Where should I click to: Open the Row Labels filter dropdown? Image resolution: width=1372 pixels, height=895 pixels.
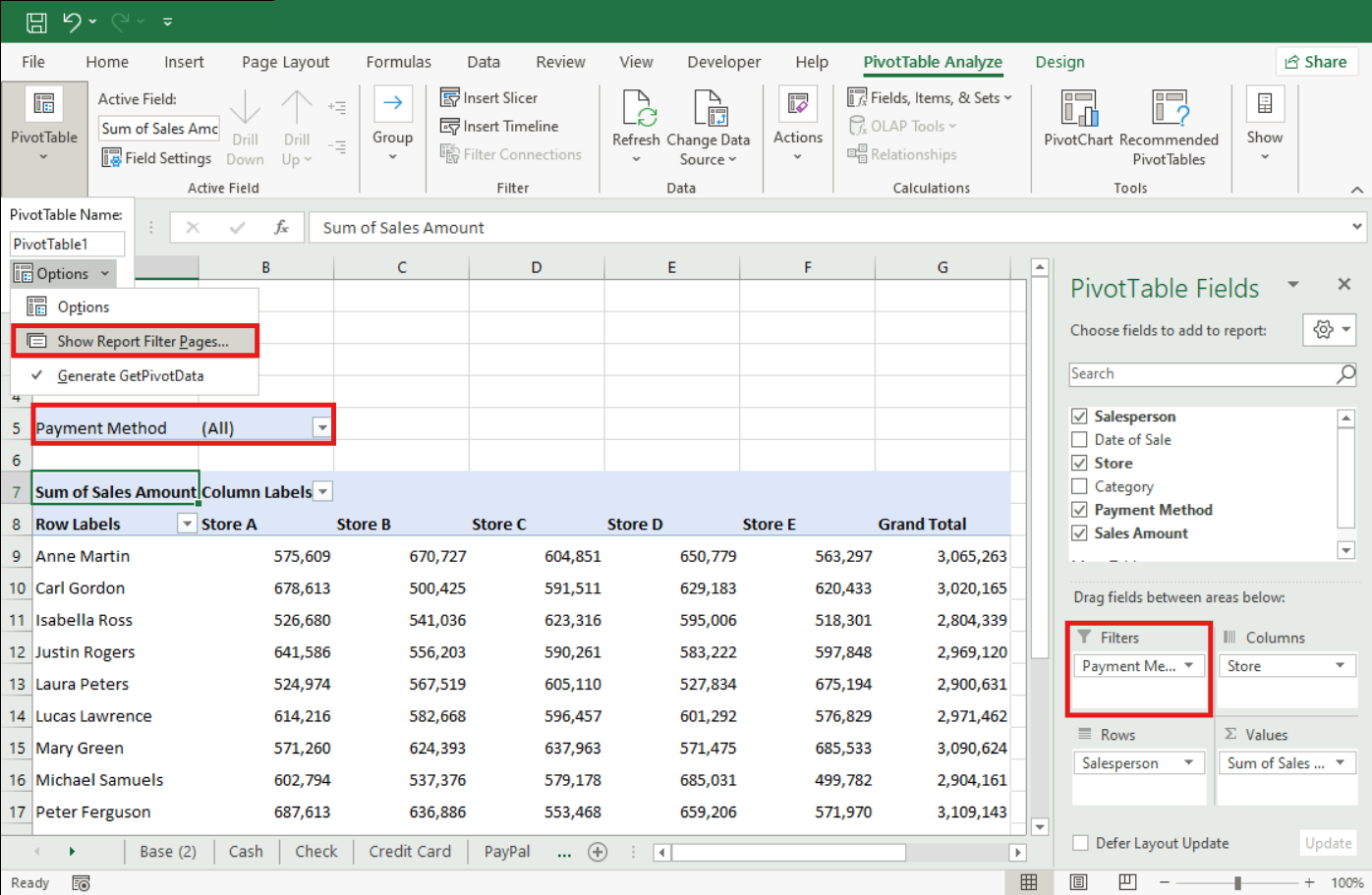187,525
